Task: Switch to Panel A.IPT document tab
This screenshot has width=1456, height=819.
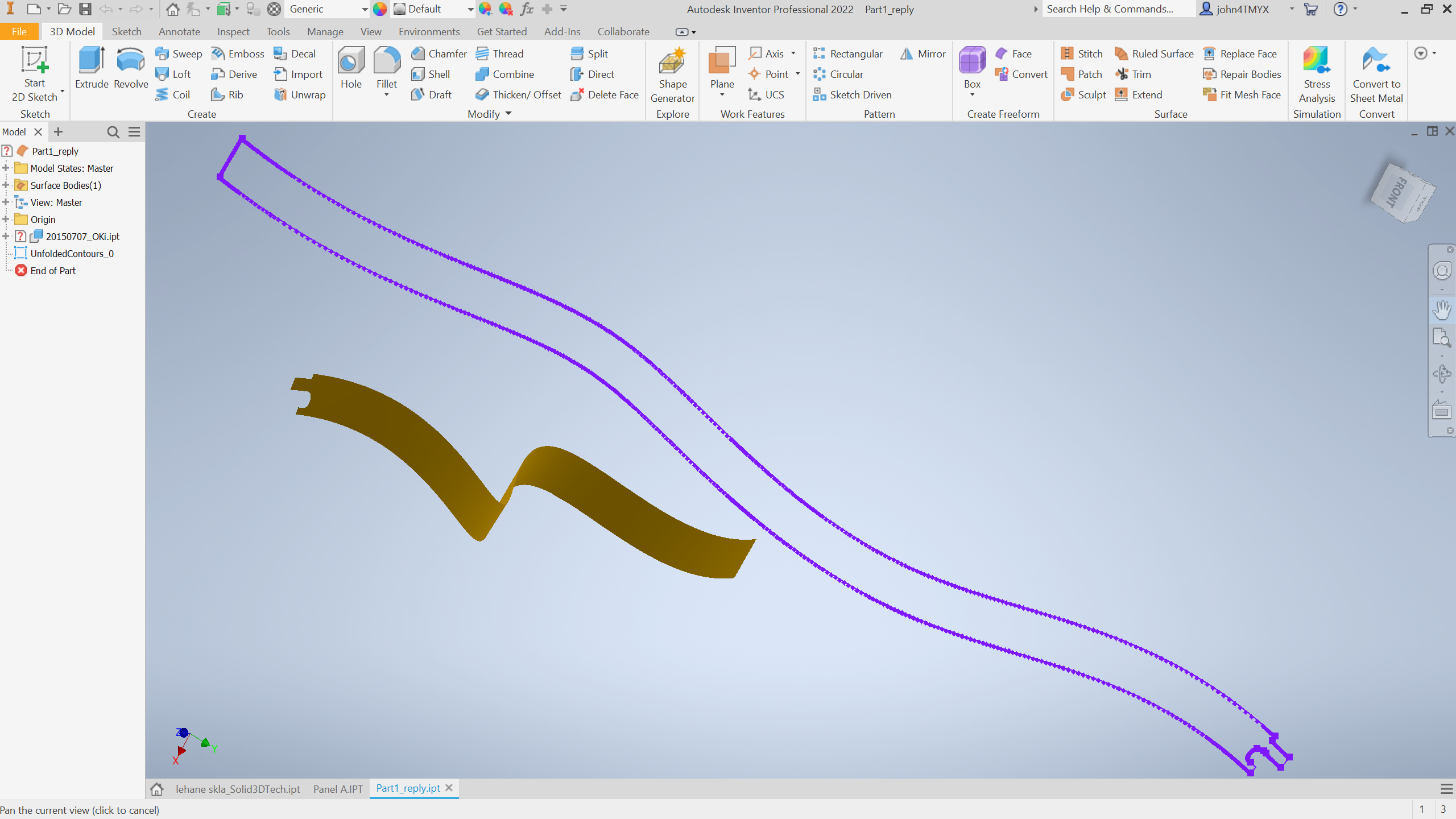Action: (x=338, y=789)
